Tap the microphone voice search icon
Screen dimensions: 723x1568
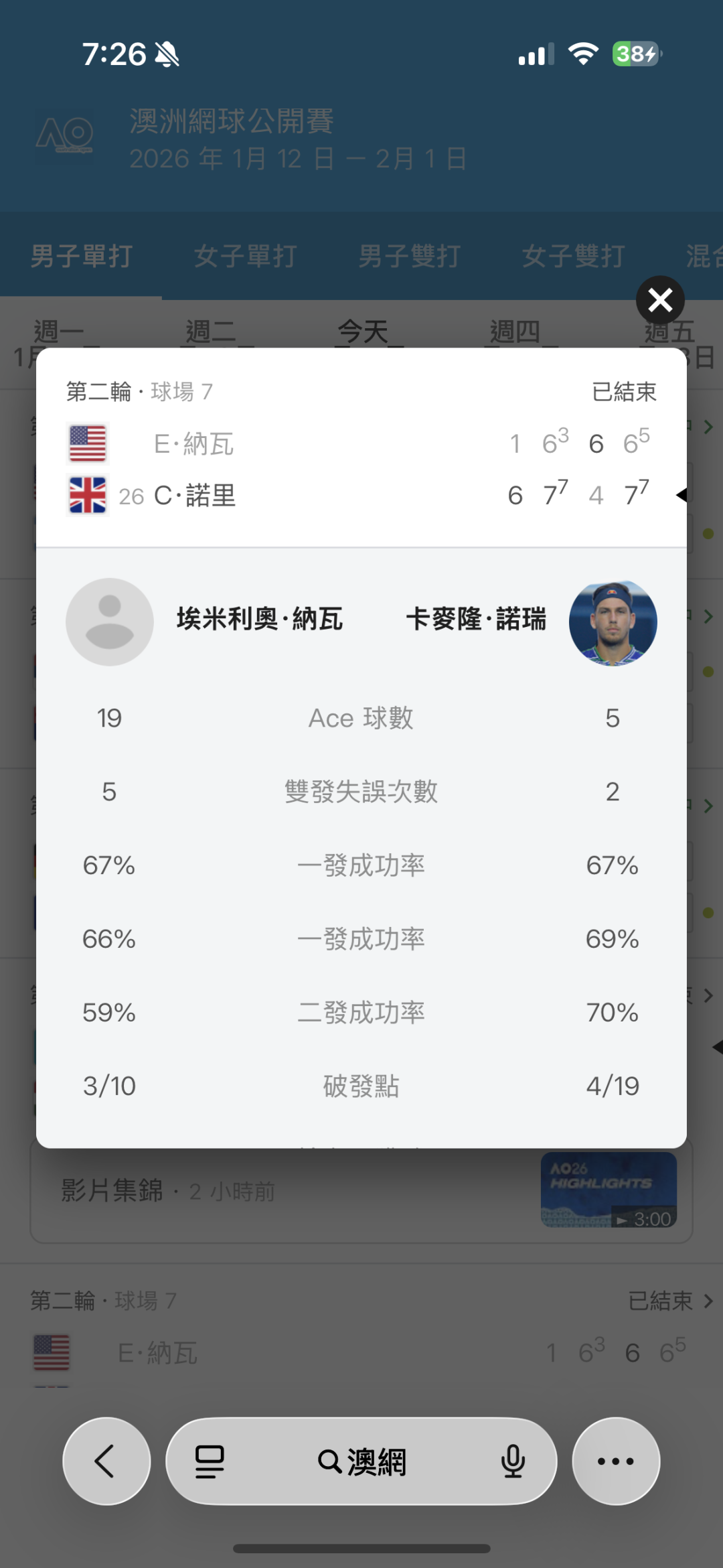click(x=513, y=1462)
